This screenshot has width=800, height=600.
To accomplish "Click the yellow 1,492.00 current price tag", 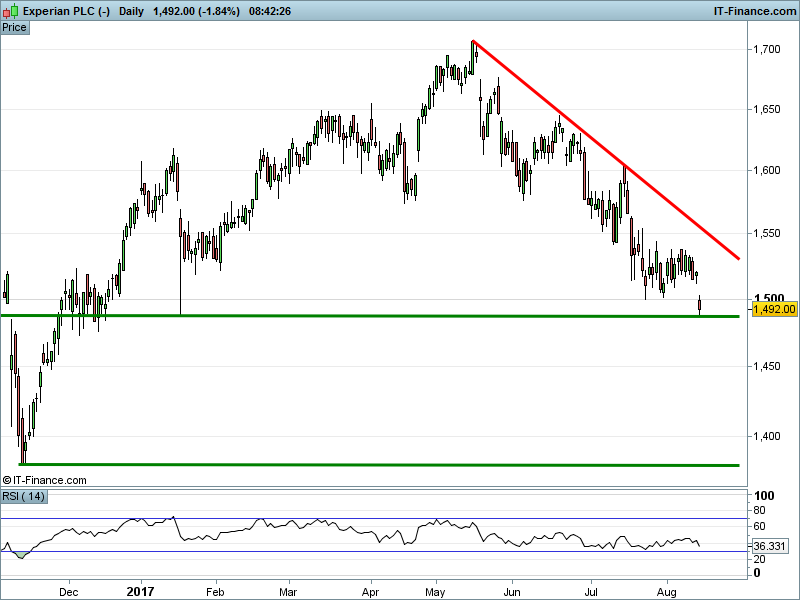I will (774, 309).
